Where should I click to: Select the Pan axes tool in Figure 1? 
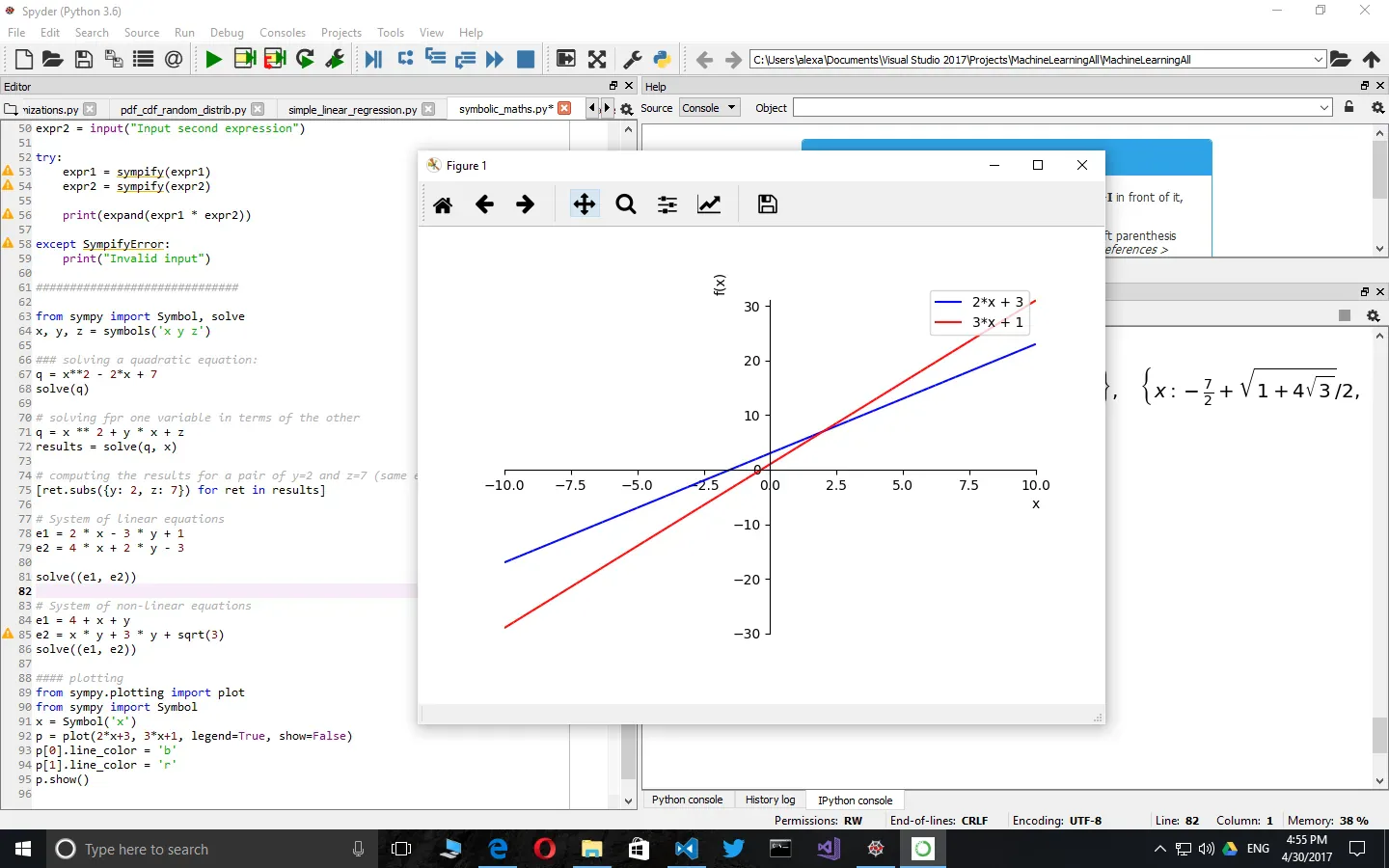point(584,204)
